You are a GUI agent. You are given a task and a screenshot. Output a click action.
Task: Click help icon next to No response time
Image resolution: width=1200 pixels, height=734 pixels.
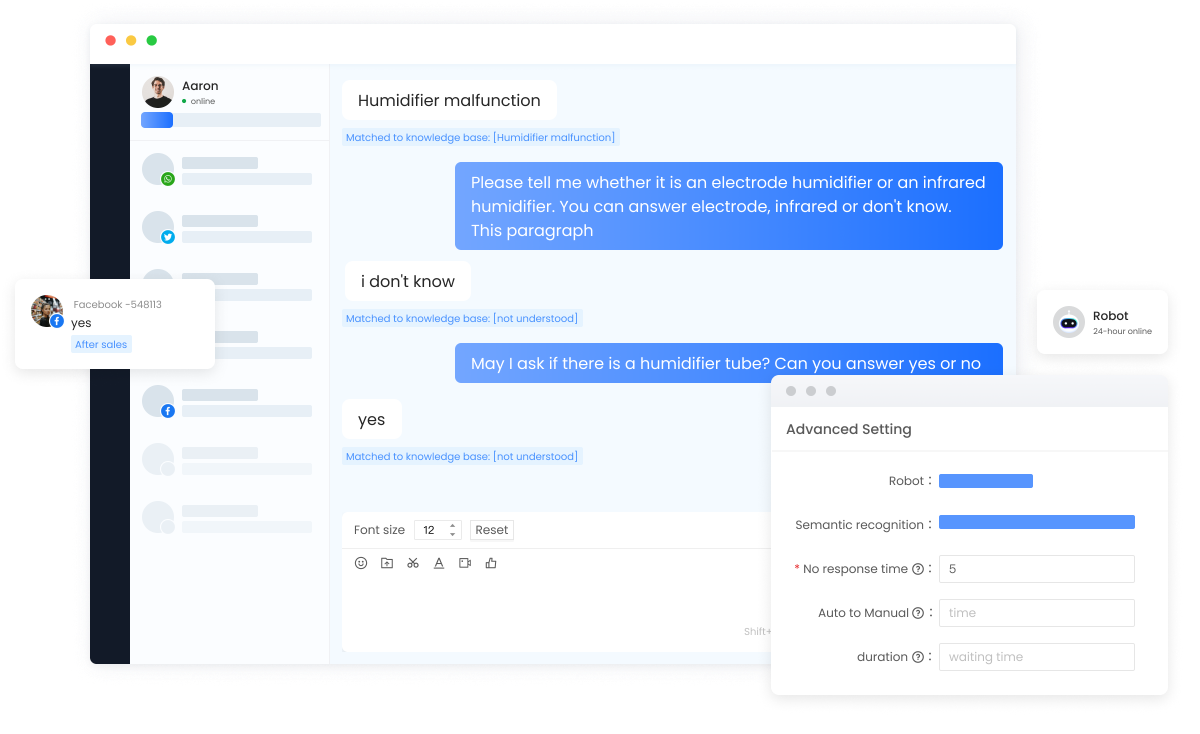[x=918, y=569]
